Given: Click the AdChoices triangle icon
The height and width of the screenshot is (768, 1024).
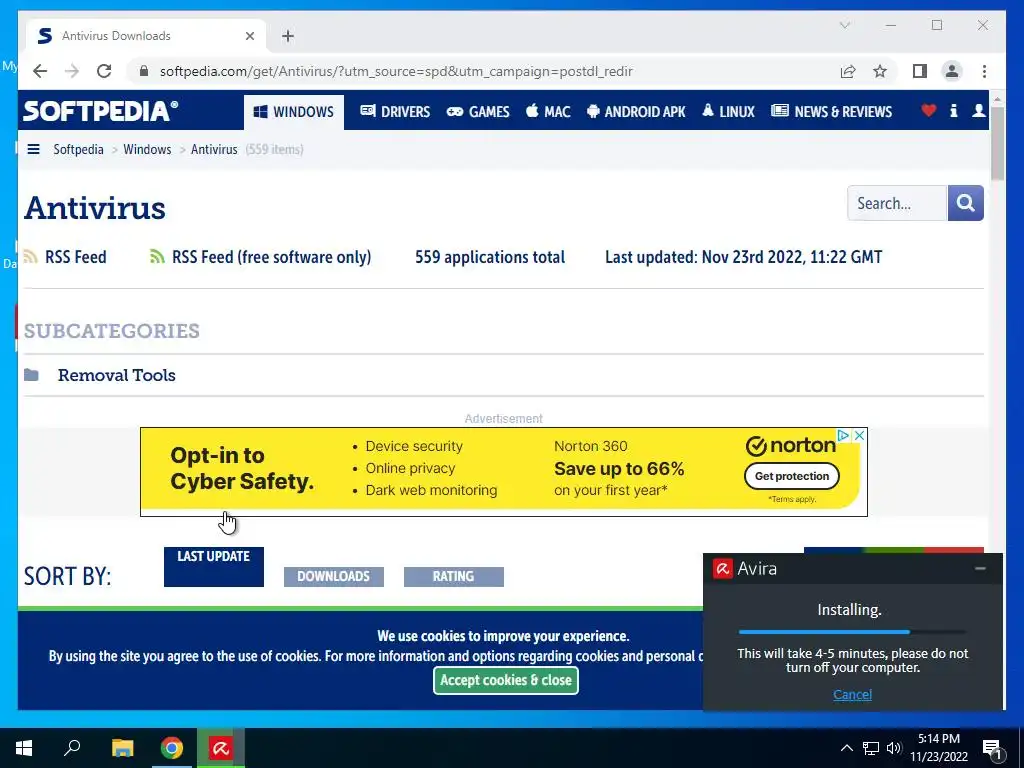Looking at the screenshot, I should (x=843, y=435).
